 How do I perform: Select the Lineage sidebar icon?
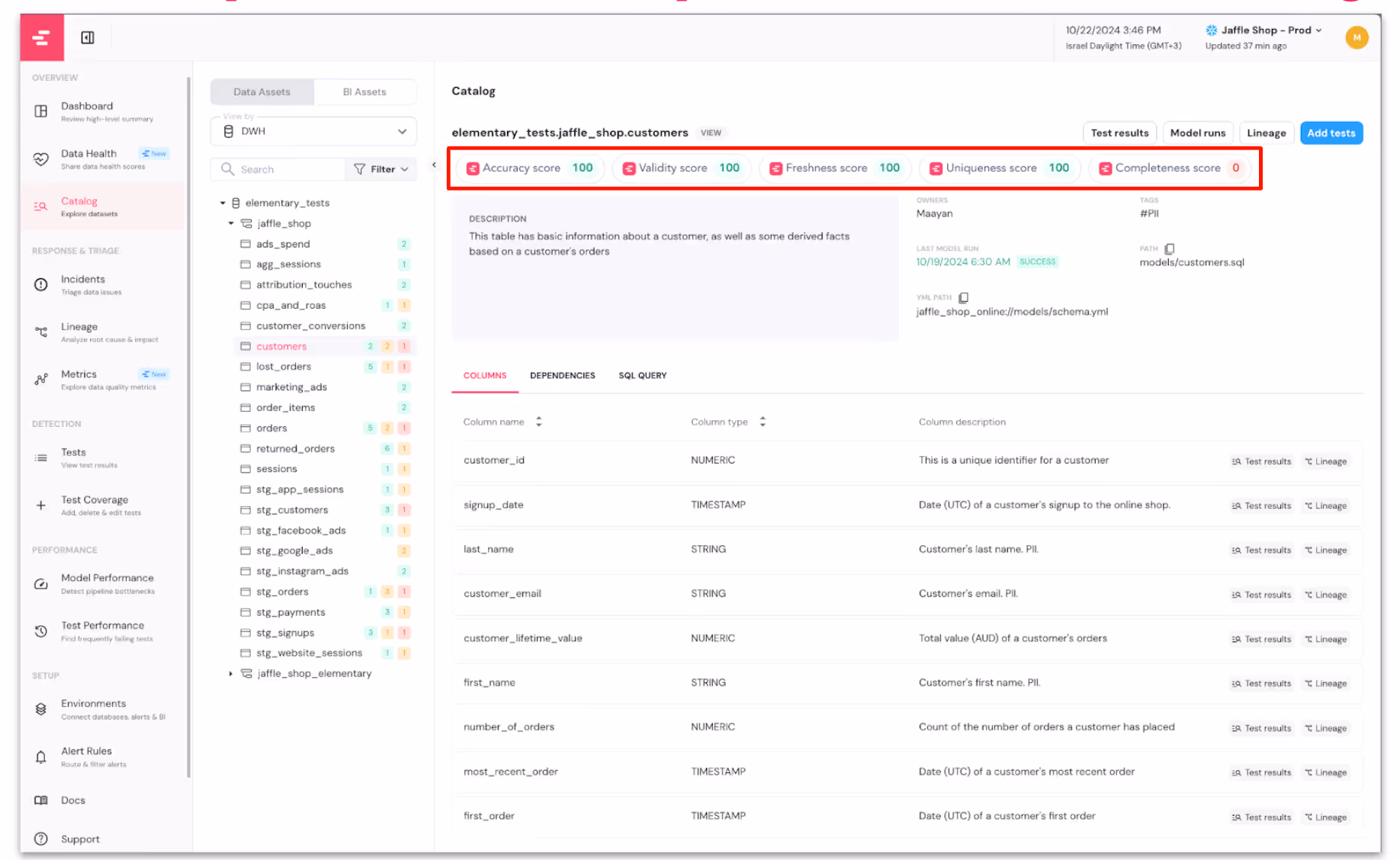click(x=42, y=332)
